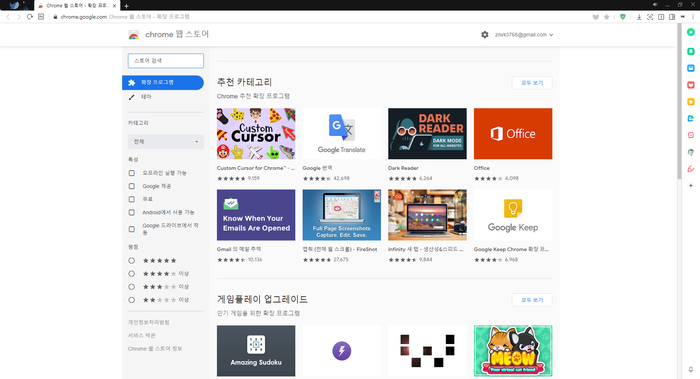The width and height of the screenshot is (700, 379).
Task: Open the Office extension card
Action: point(513,133)
